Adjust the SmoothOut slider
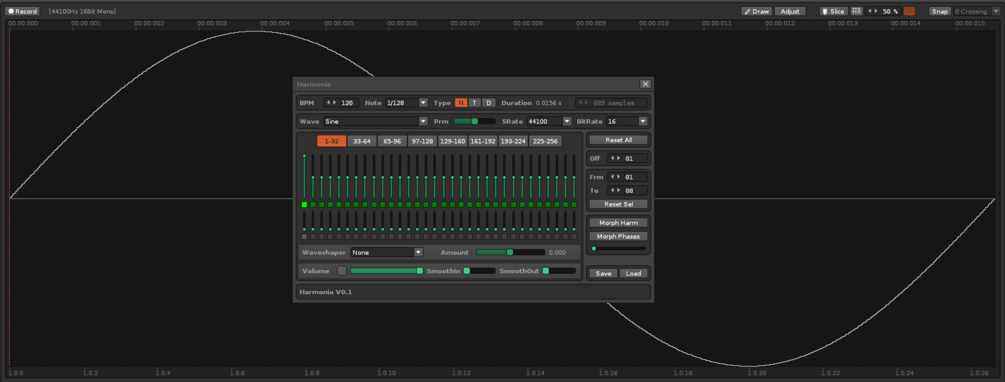The image size is (1005, 382). [559, 271]
